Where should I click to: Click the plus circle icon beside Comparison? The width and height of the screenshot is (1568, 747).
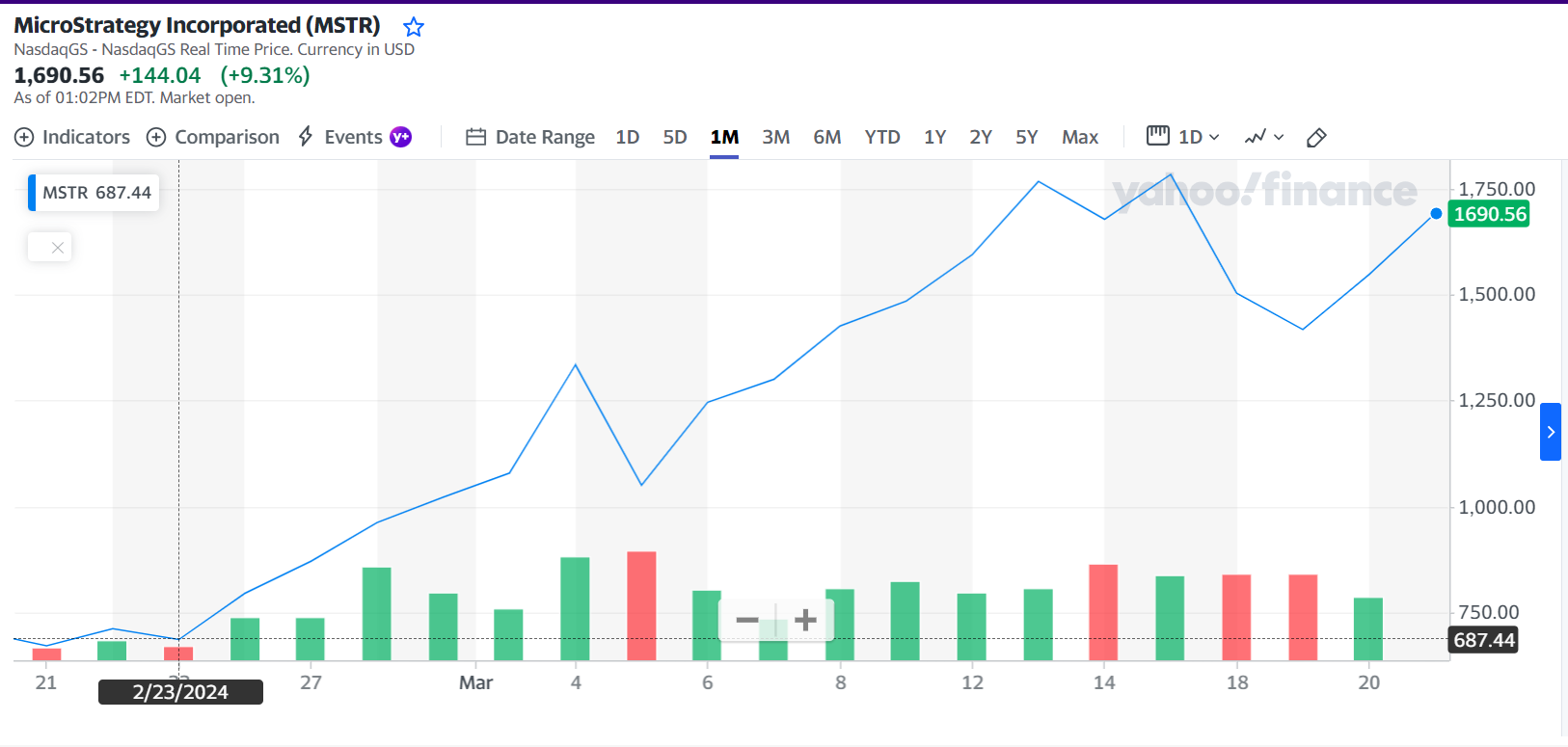coord(156,137)
